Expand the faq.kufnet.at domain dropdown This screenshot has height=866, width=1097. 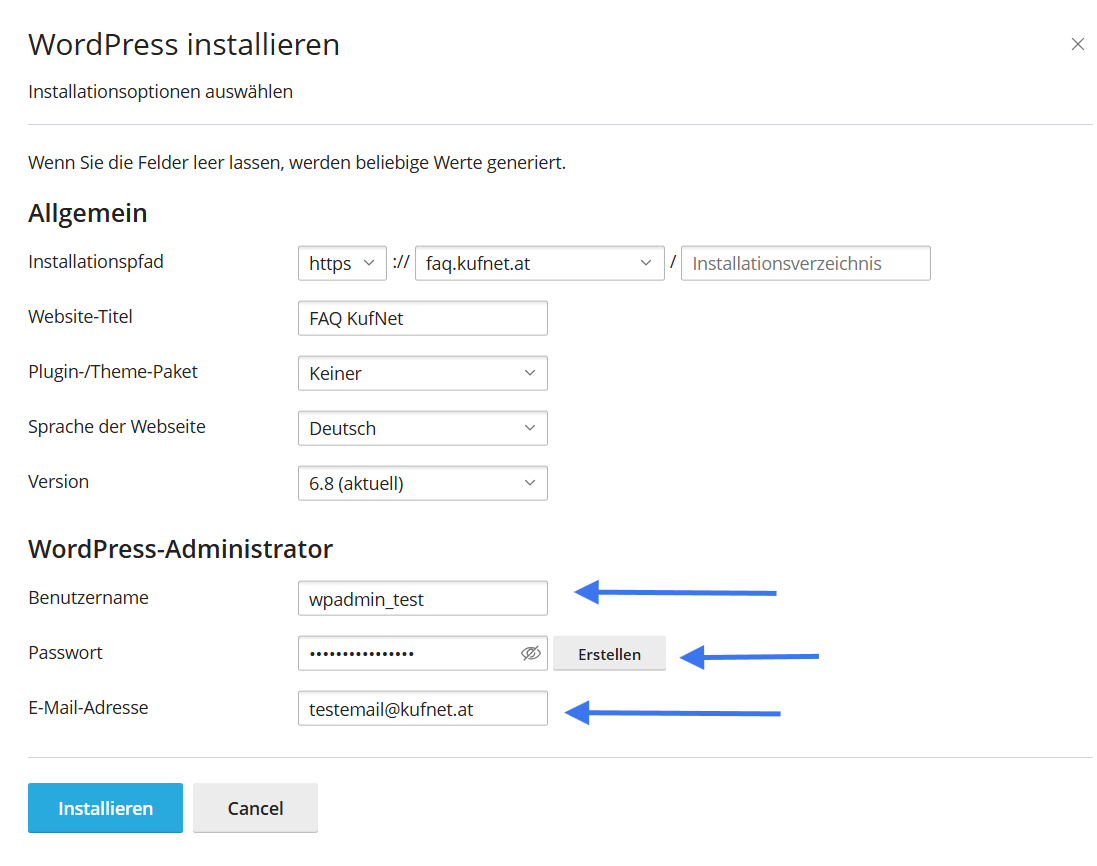[x=539, y=264]
